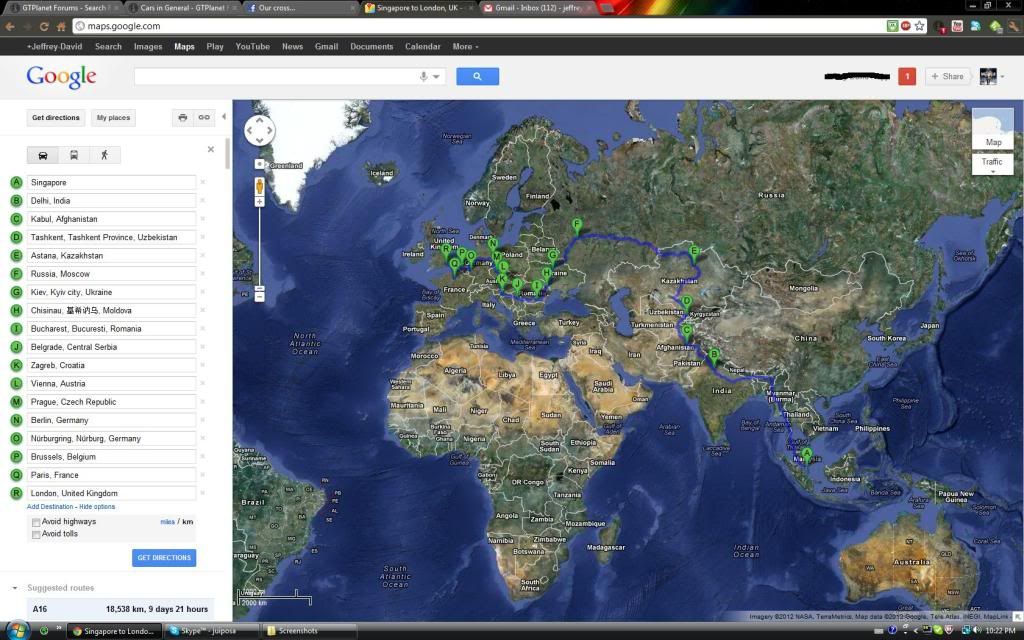Enable the Avoid tolls checkbox

tap(36, 535)
